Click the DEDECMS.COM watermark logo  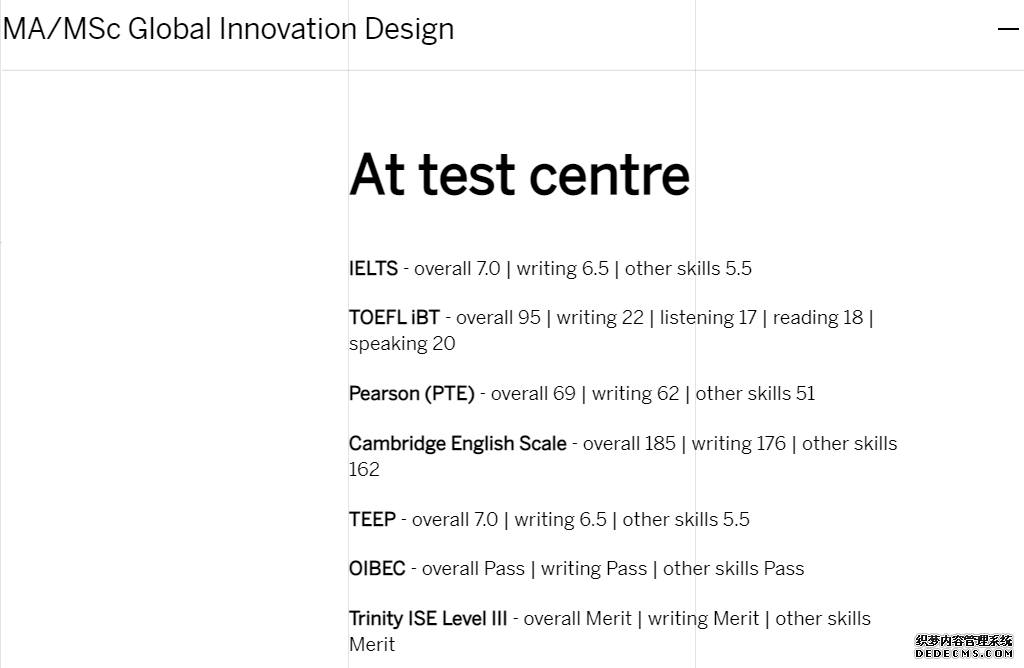tap(964, 647)
